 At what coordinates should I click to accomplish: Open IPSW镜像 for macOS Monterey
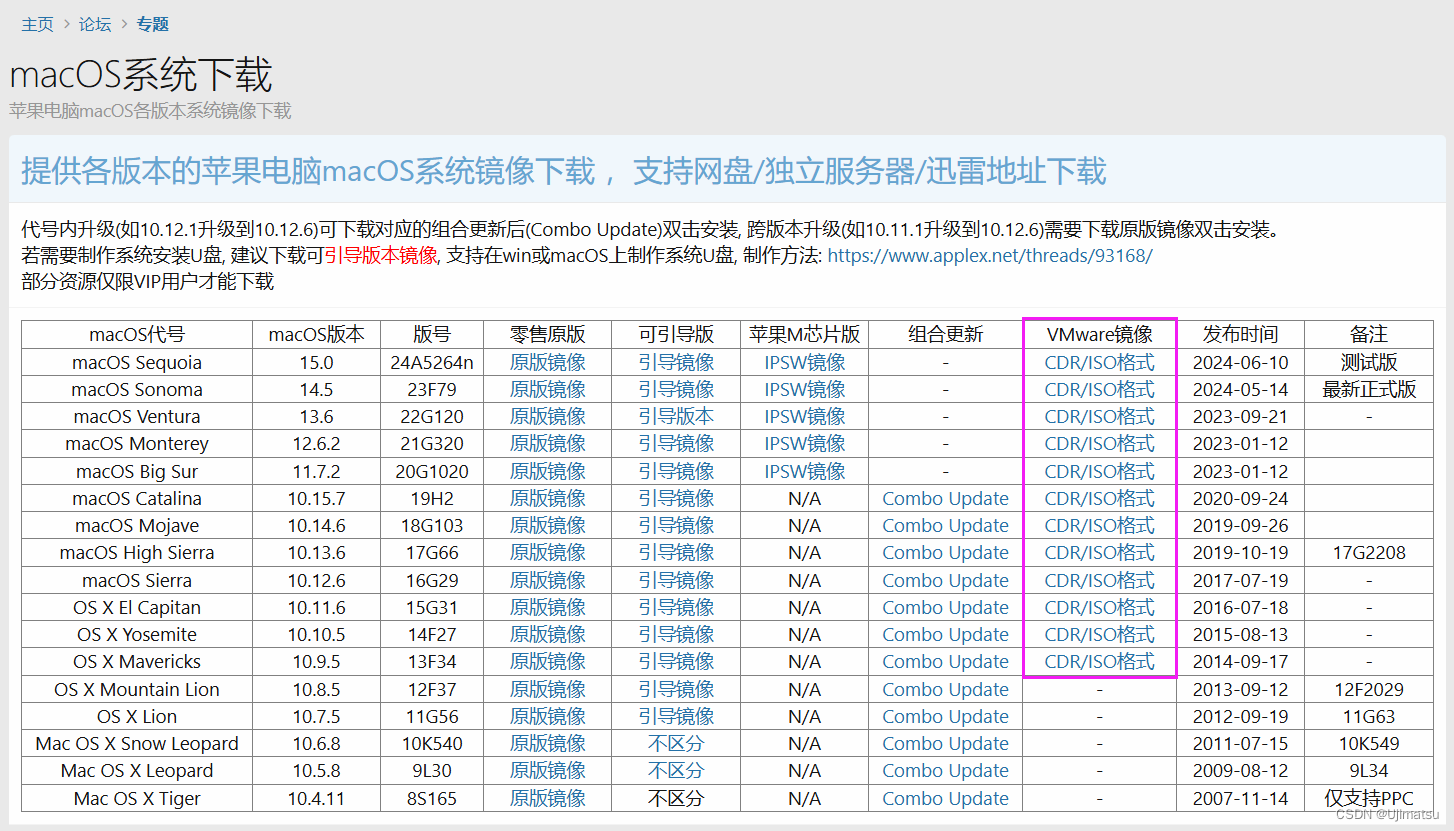[805, 443]
